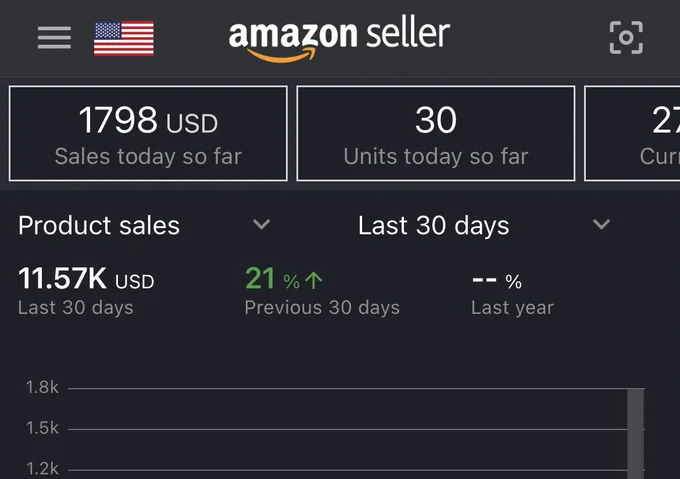Expand the Last 30 days chevron
The image size is (680, 479).
[602, 224]
